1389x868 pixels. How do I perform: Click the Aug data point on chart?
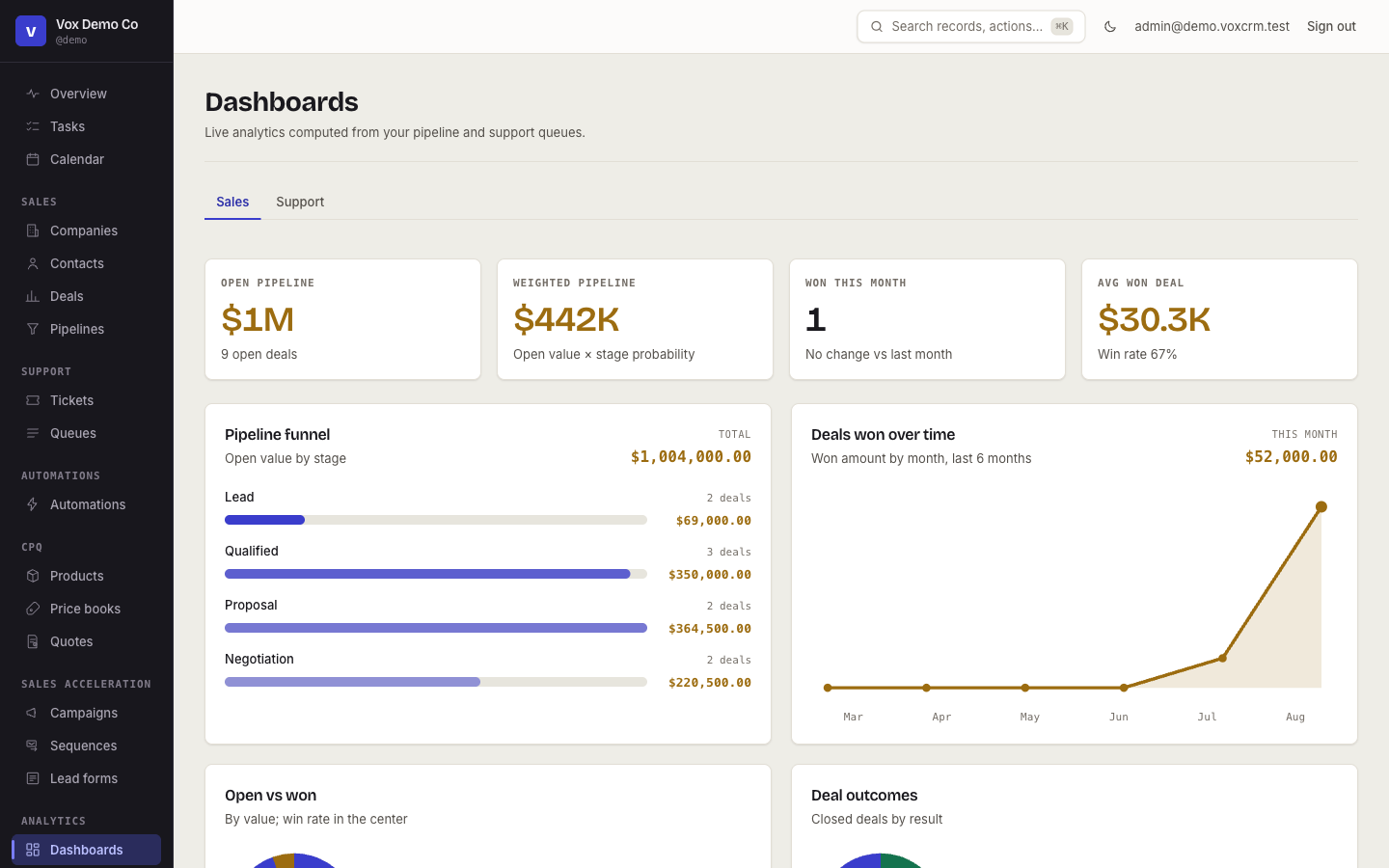(1321, 506)
